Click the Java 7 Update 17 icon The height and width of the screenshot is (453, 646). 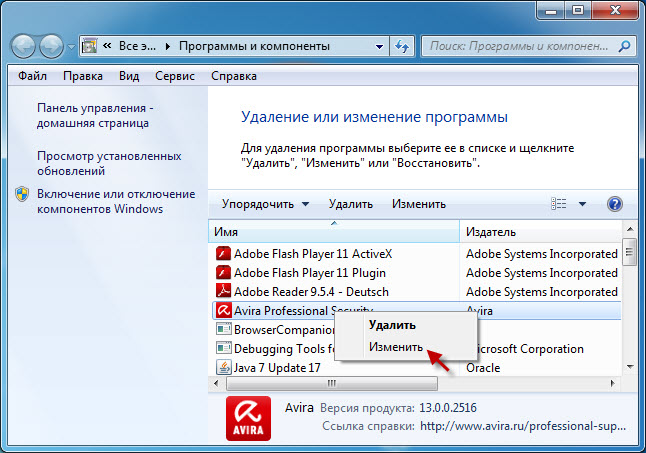click(223, 367)
